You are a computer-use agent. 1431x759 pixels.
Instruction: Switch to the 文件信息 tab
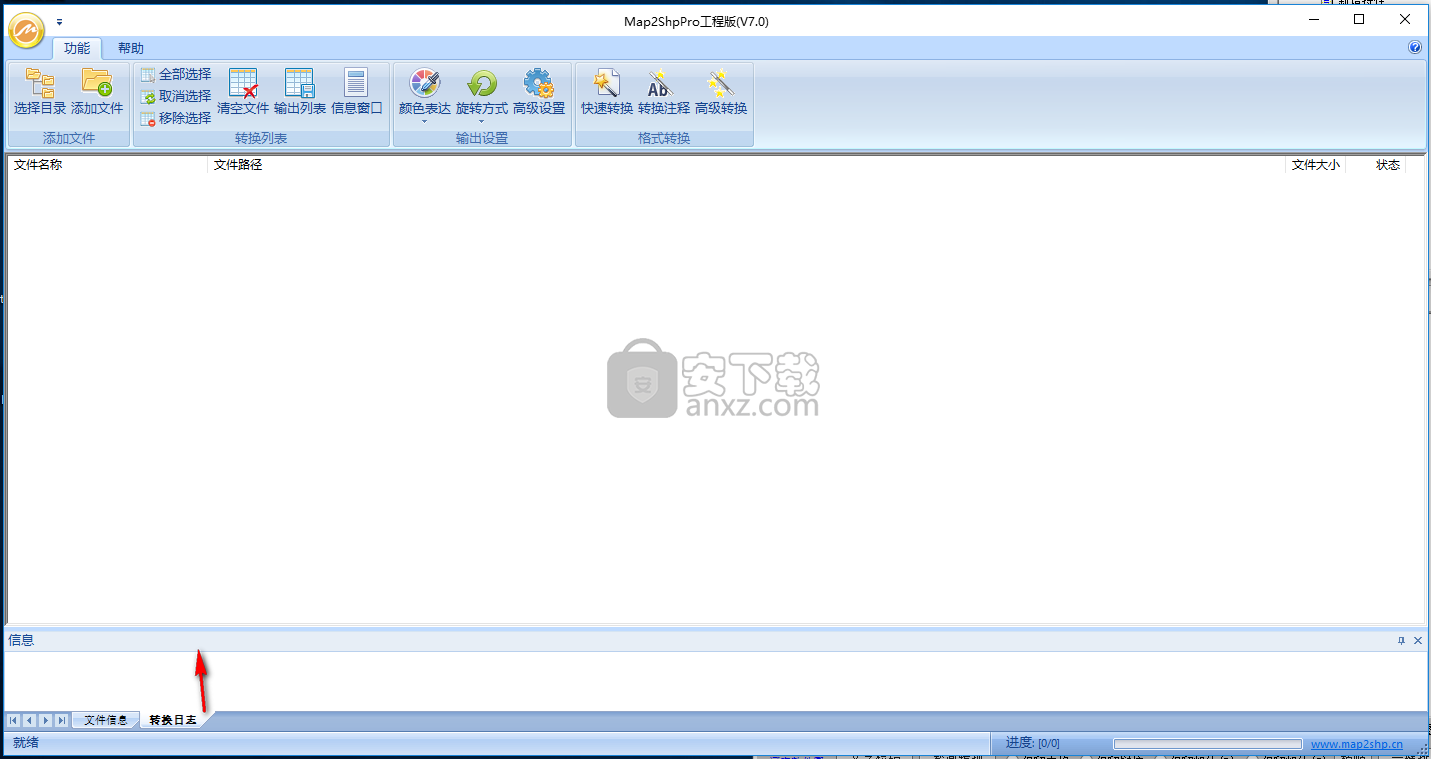106,720
